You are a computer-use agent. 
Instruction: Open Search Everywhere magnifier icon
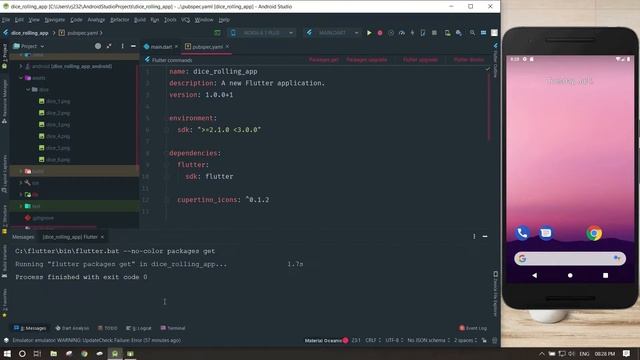(x=472, y=33)
